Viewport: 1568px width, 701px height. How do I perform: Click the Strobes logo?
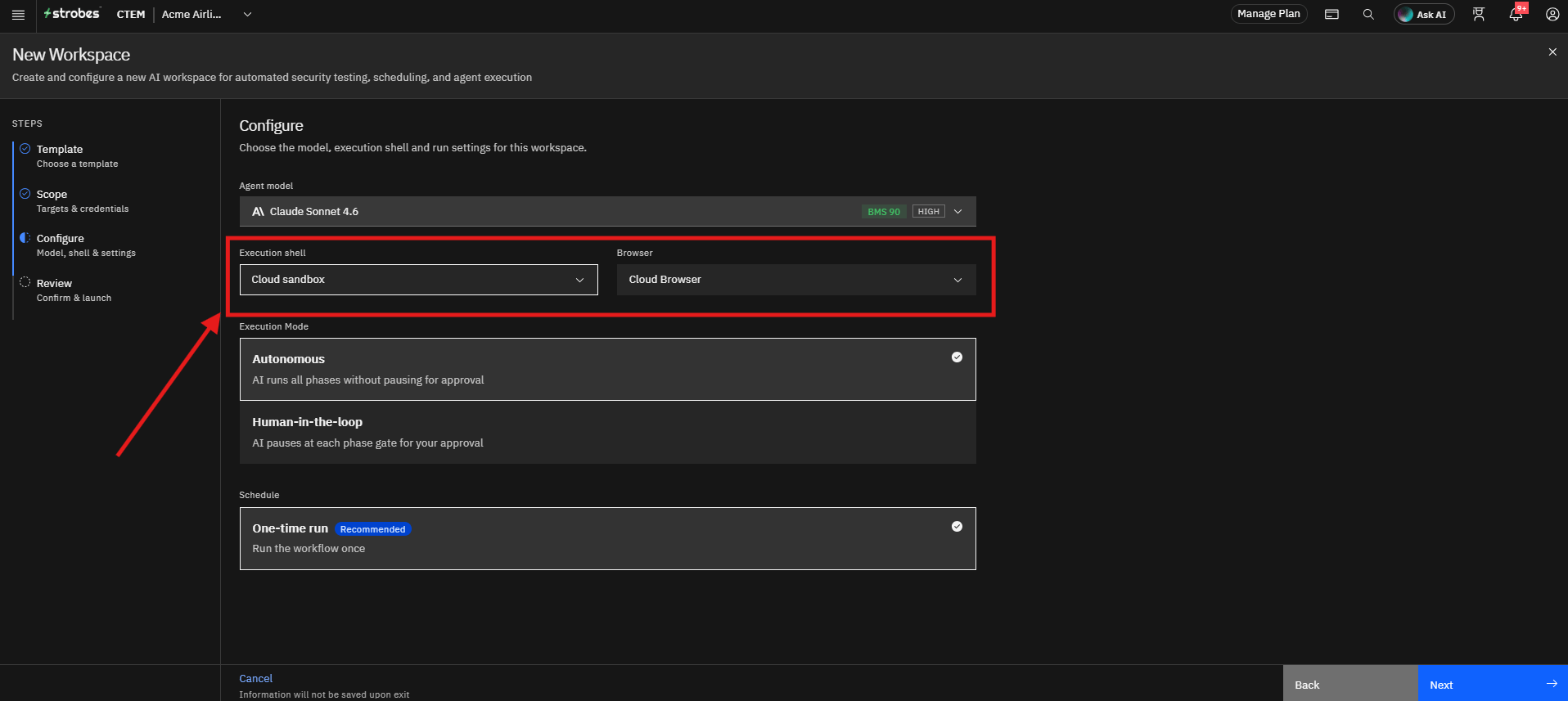72,14
